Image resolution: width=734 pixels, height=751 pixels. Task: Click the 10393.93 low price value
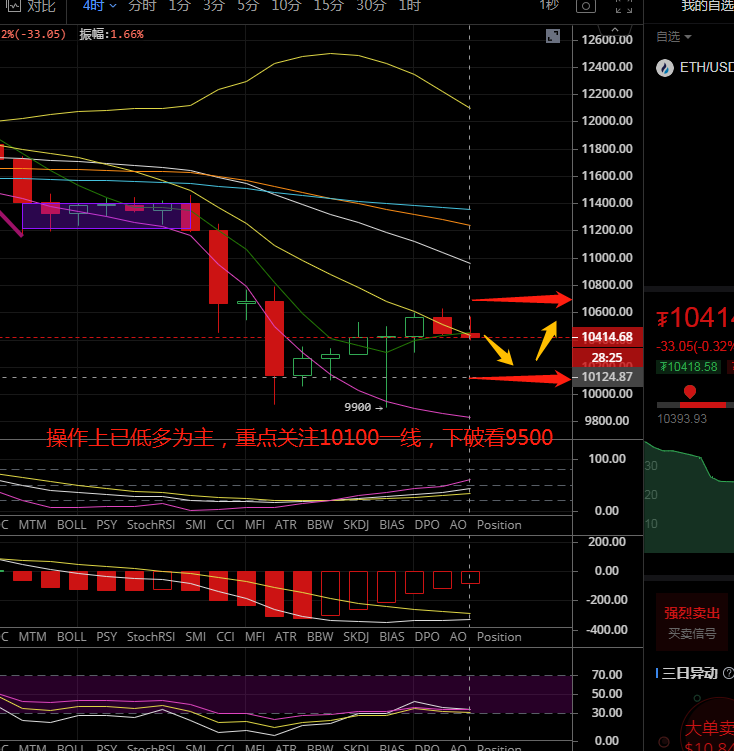682,419
